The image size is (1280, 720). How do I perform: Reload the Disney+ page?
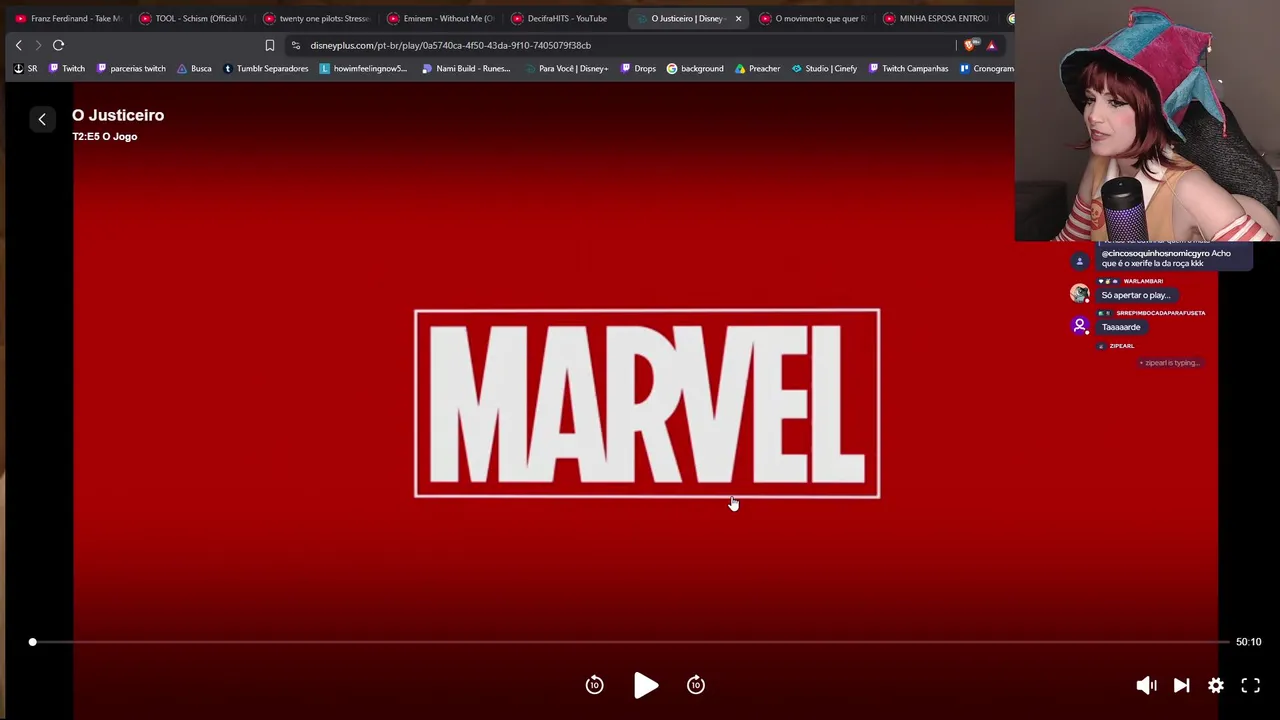point(58,45)
